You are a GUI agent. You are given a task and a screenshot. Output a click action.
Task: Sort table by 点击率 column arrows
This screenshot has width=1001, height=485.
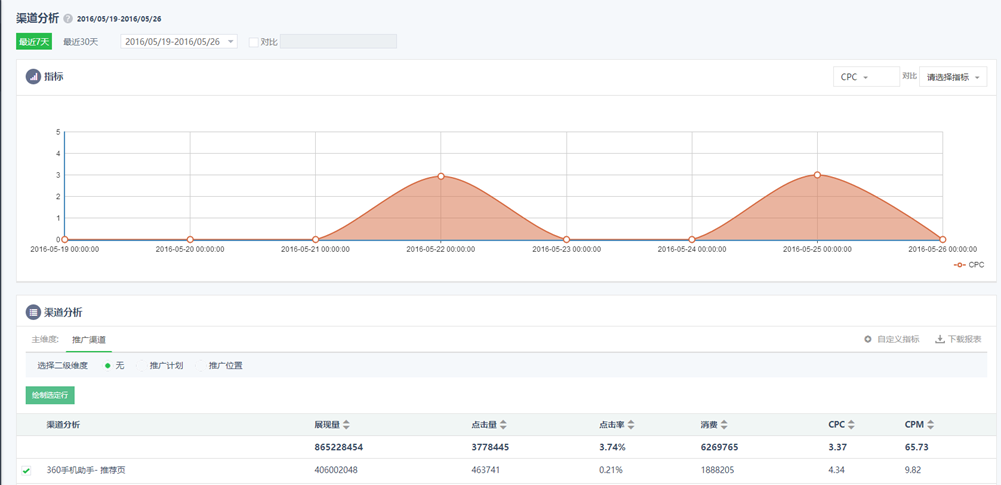(632, 425)
